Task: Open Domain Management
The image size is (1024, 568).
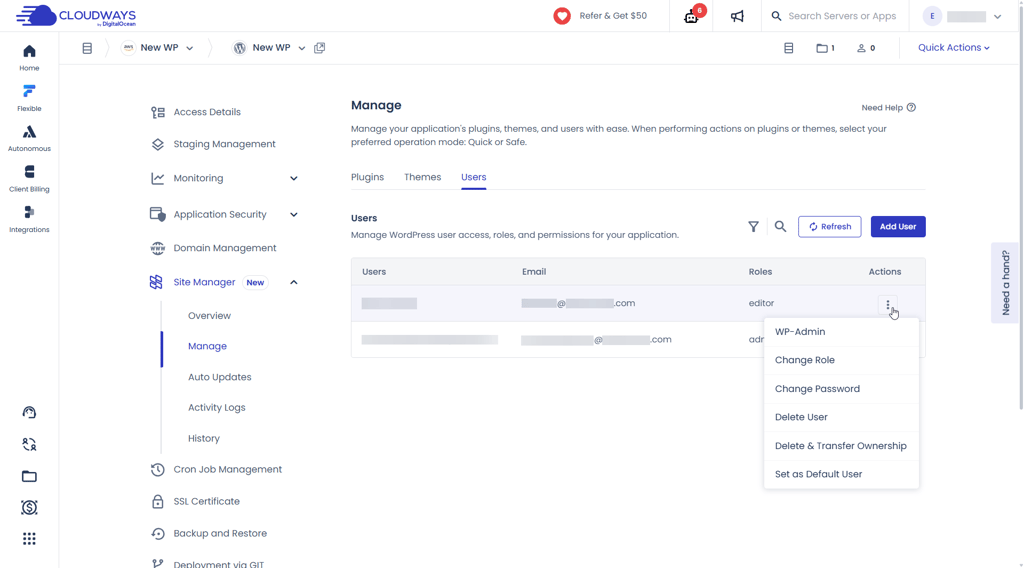Action: [x=225, y=248]
